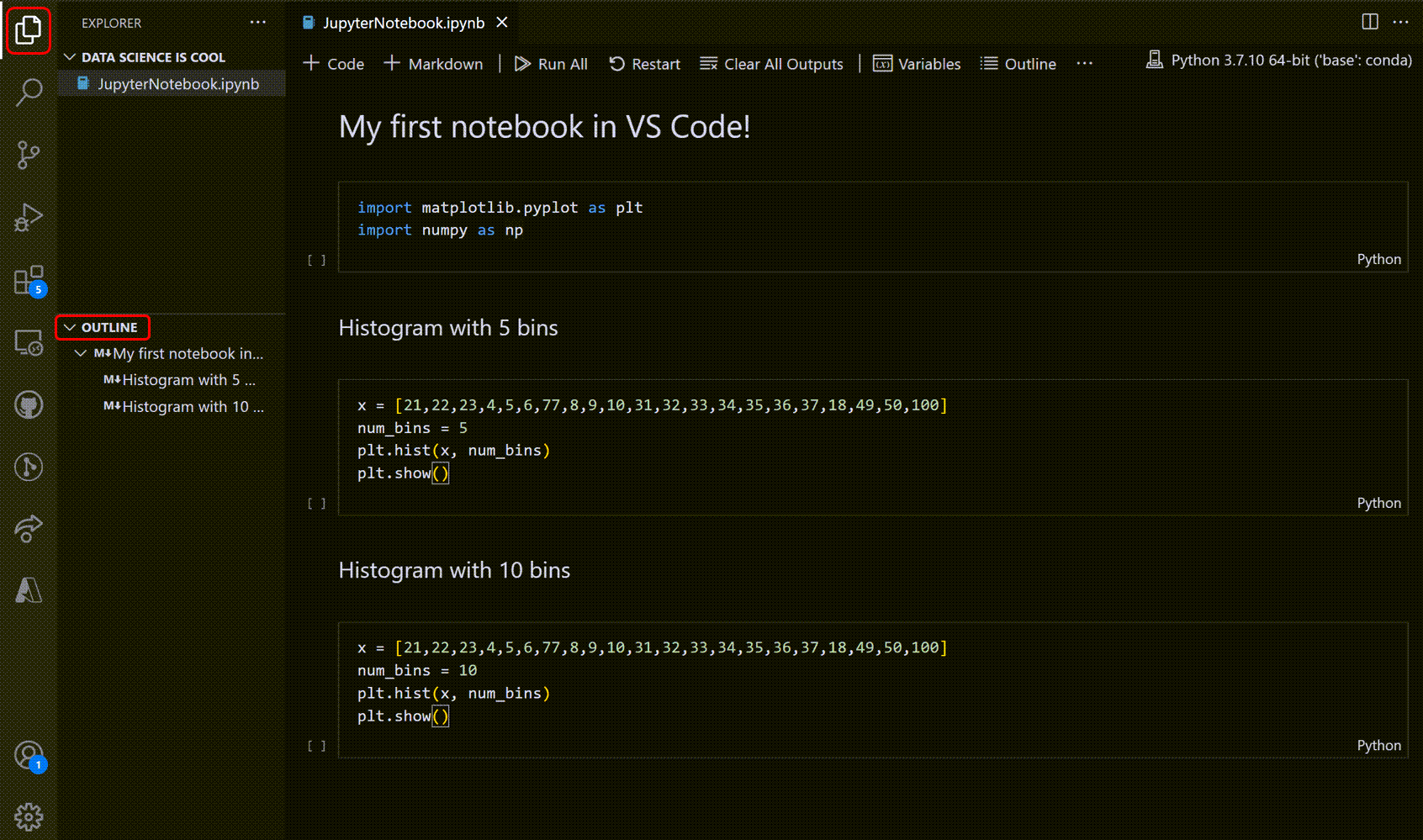1423x840 pixels.
Task: Run the first histogram code cell
Action: [x=316, y=503]
